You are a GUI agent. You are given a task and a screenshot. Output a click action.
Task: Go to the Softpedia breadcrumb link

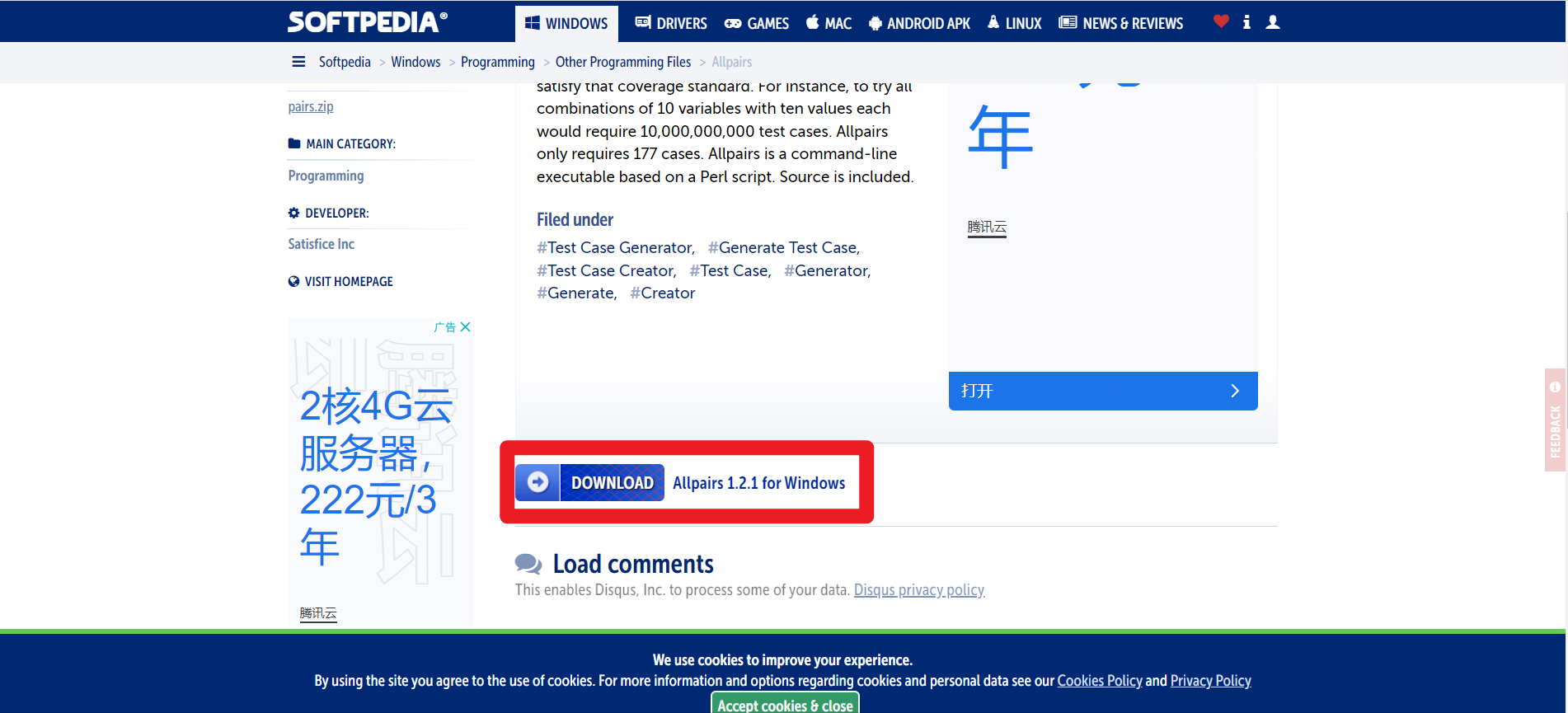[345, 62]
